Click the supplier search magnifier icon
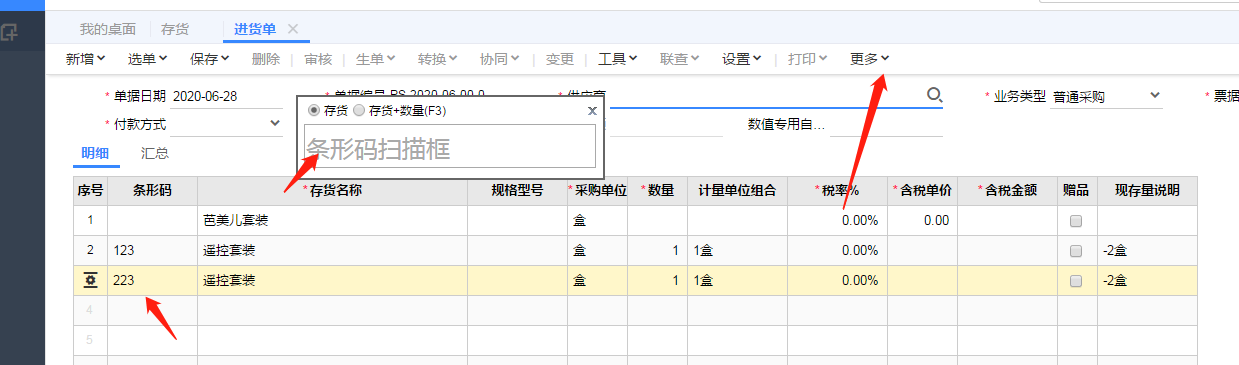 (935, 95)
